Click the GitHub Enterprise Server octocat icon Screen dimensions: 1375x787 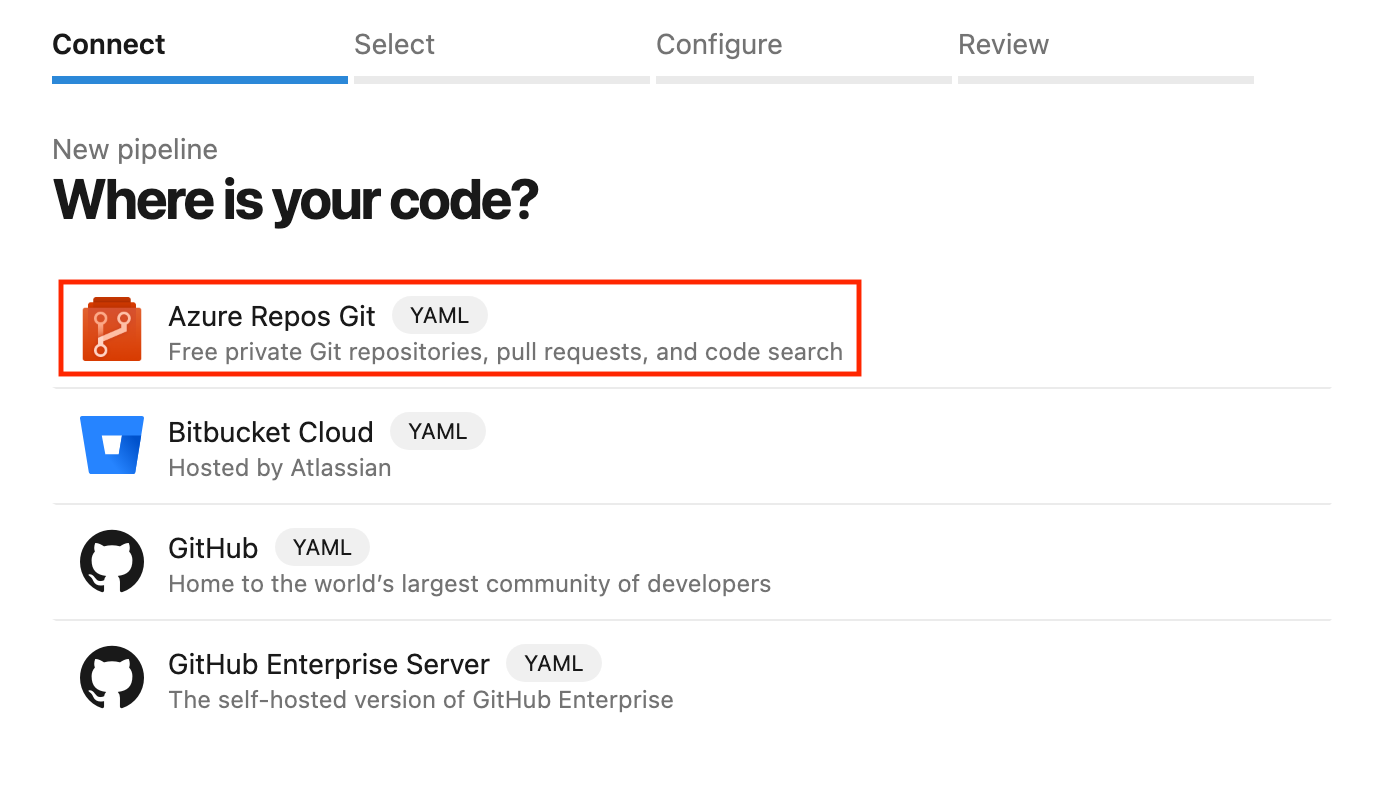pos(112,677)
